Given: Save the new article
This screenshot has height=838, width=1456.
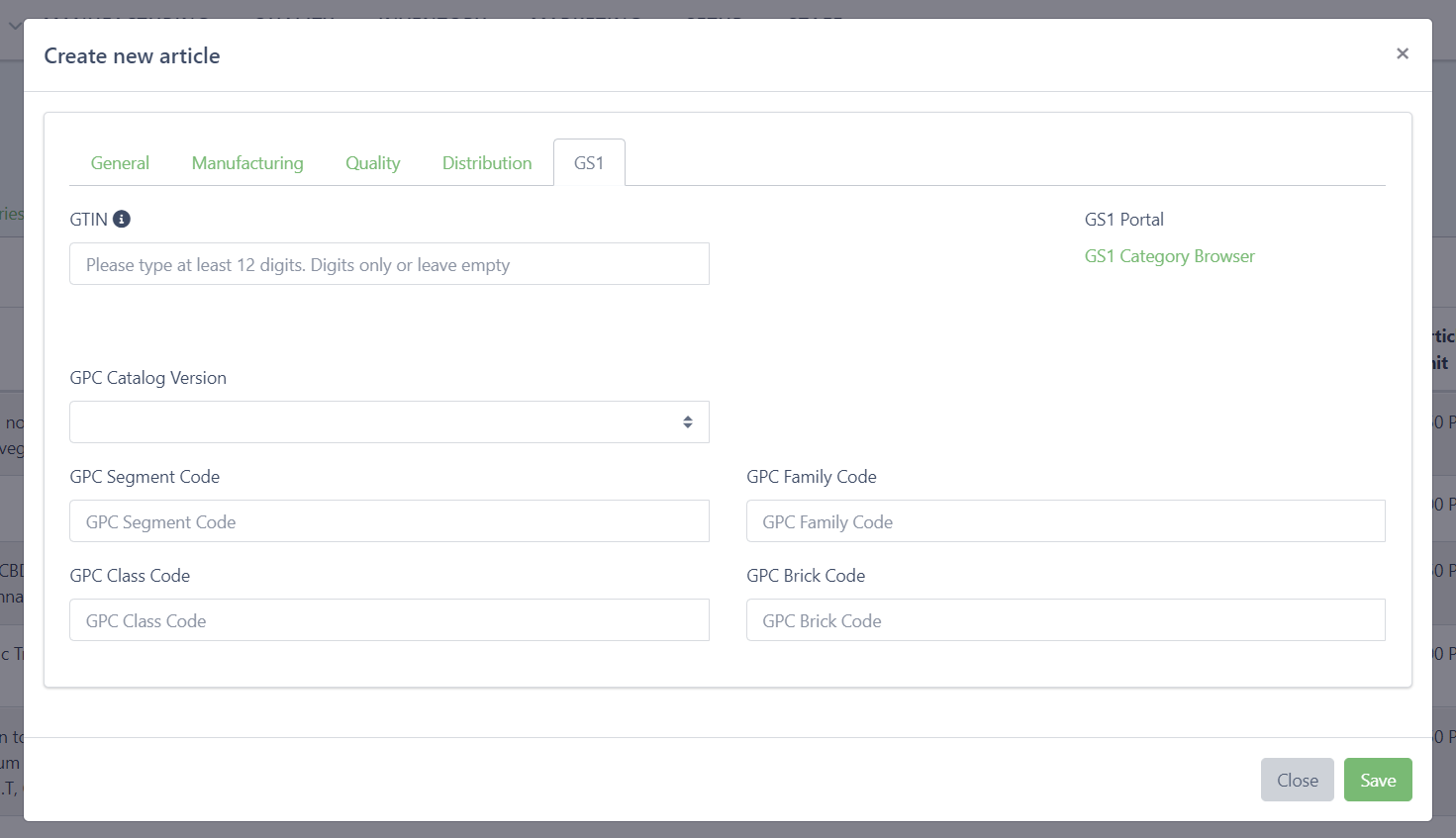Looking at the screenshot, I should tap(1377, 780).
